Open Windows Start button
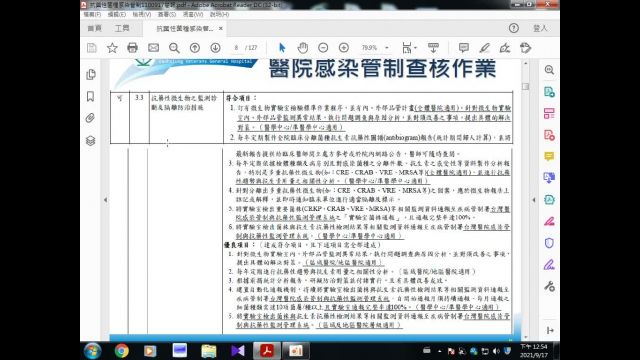 tap(92, 351)
